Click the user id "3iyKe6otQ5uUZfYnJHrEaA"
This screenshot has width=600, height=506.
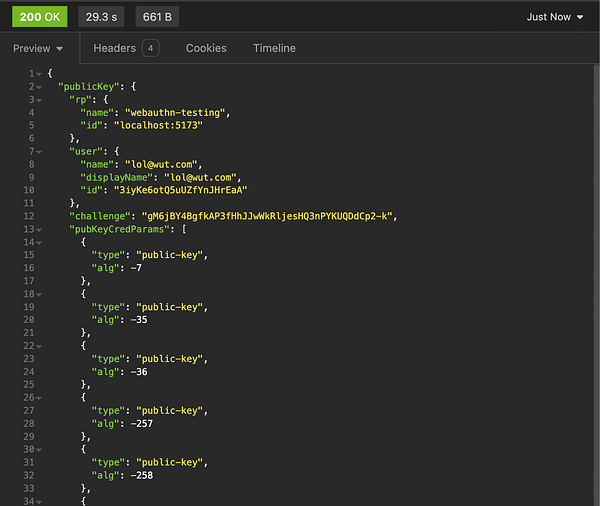click(x=181, y=190)
